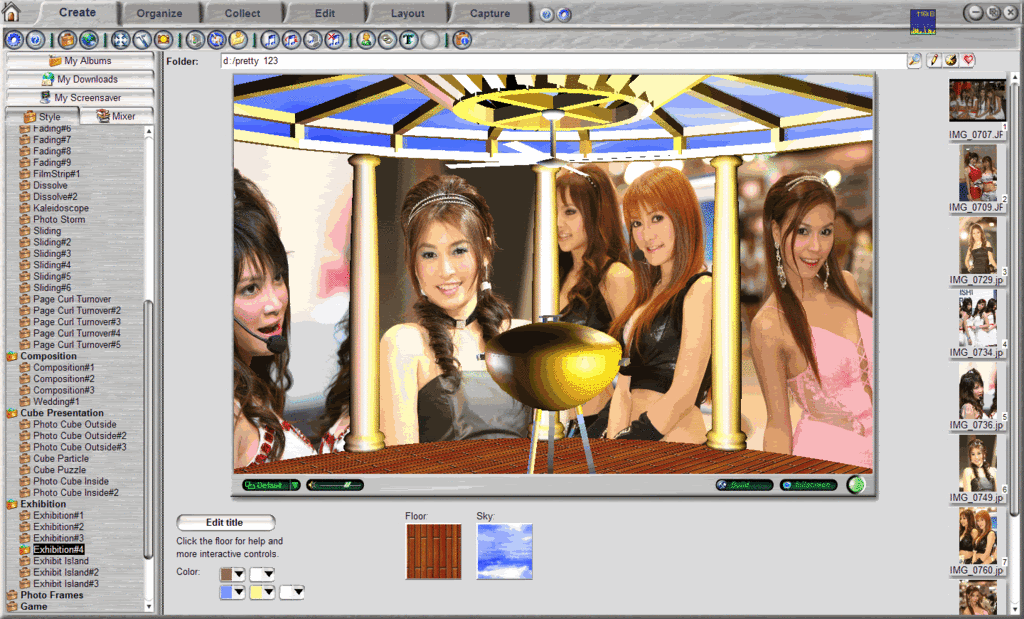Viewport: 1024px width, 619px height.
Task: Select the text 'T' tool icon
Action: click(x=409, y=40)
